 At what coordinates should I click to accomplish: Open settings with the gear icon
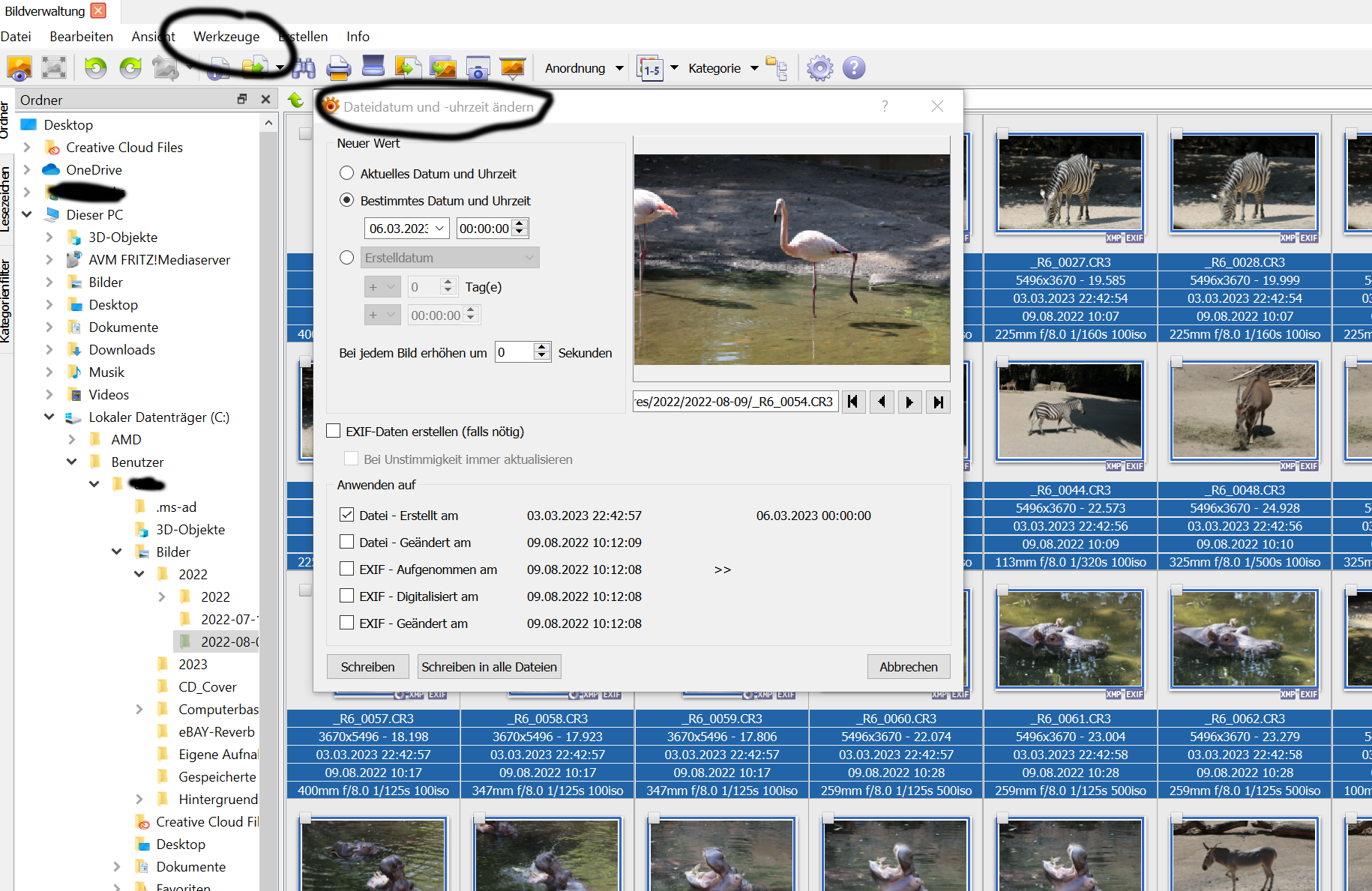point(819,68)
